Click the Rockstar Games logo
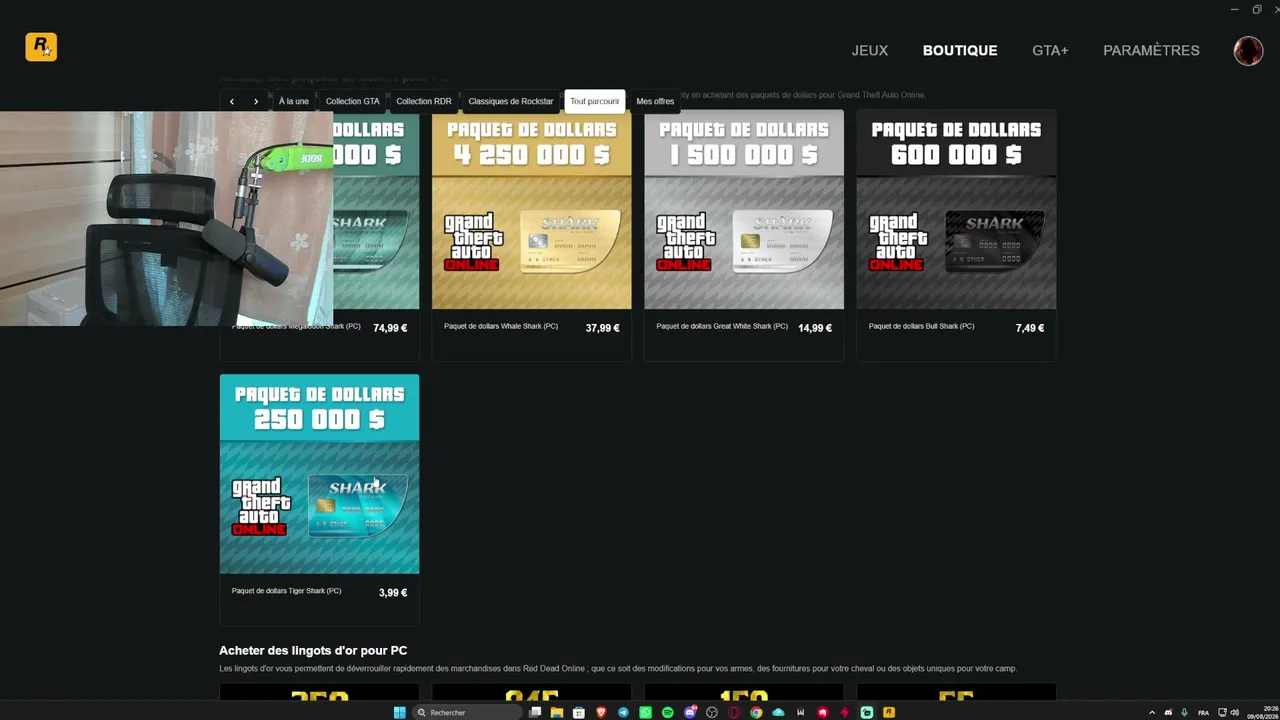Screen dimensions: 1280x720 tap(41, 47)
